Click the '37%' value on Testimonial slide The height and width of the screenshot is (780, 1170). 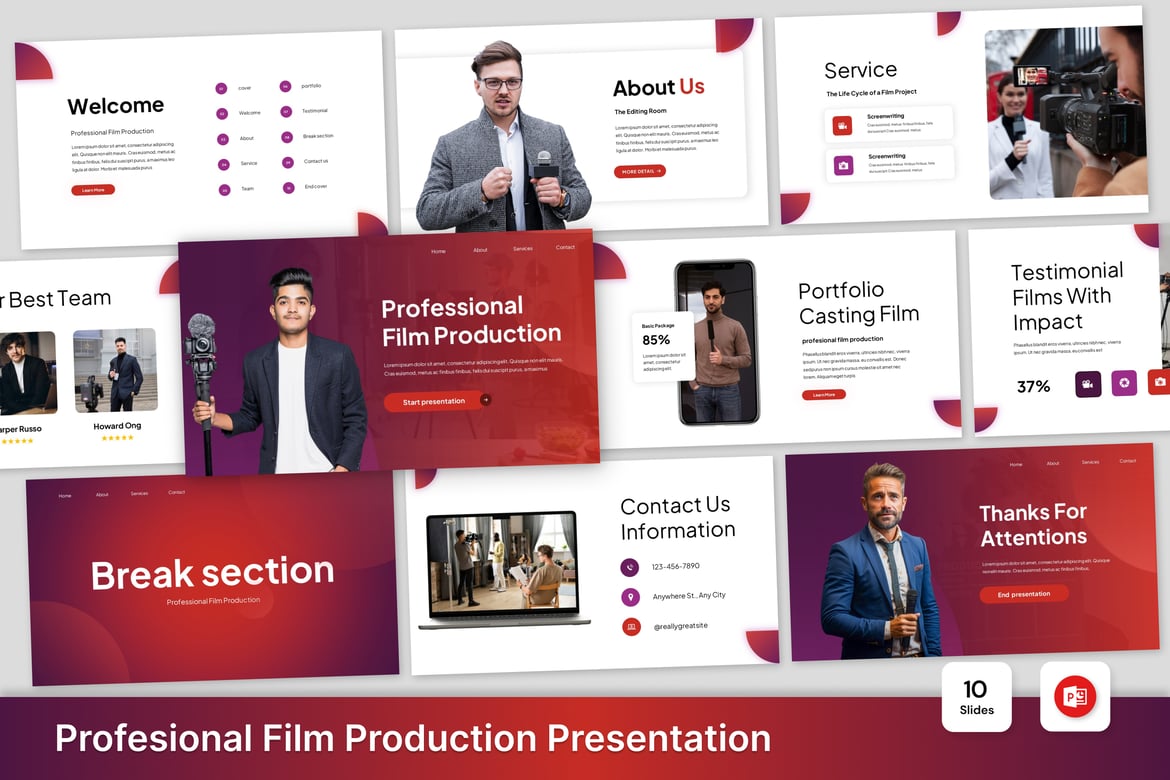[1033, 387]
